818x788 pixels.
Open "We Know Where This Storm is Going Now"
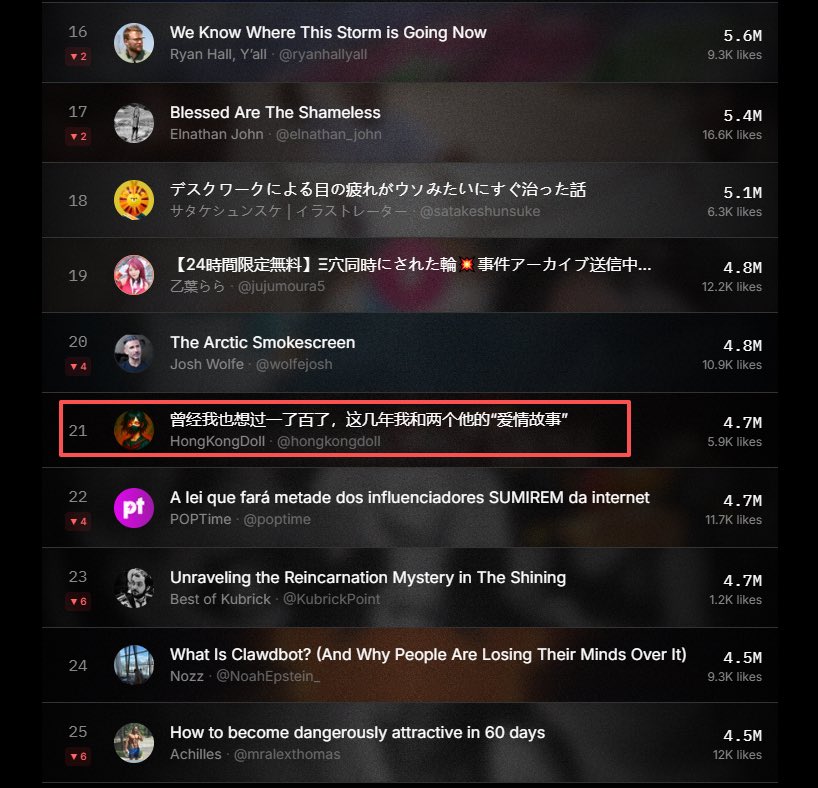coord(328,32)
